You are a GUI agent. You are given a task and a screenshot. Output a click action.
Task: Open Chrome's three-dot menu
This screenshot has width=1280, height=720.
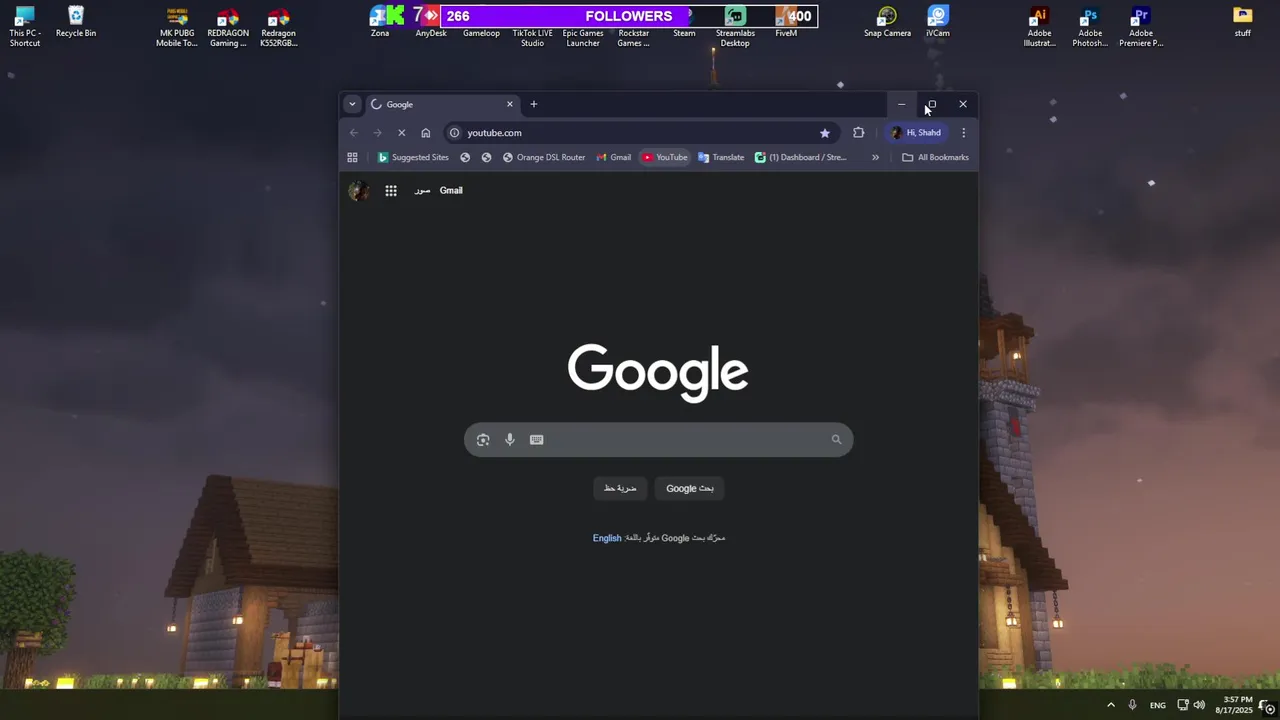(963, 133)
